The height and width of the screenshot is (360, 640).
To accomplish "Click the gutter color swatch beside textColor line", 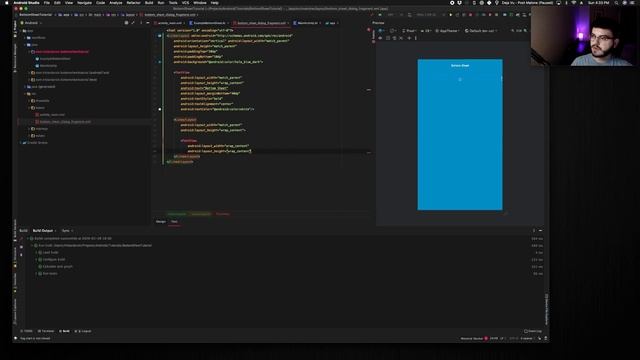I will 160,109.
